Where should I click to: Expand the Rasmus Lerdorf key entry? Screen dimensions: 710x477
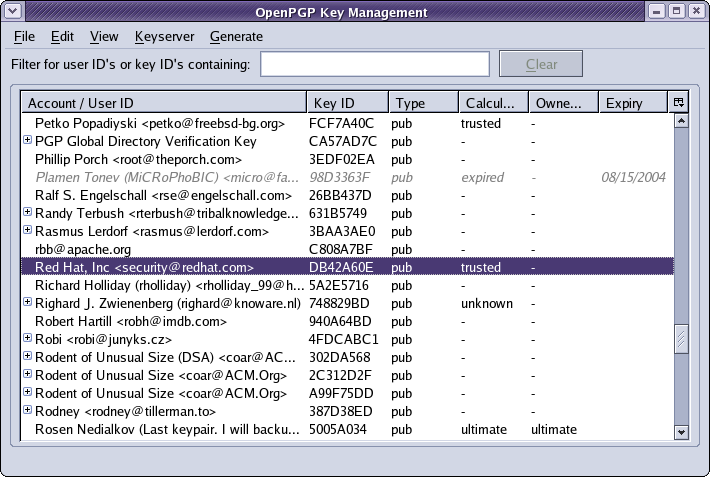coord(28,230)
